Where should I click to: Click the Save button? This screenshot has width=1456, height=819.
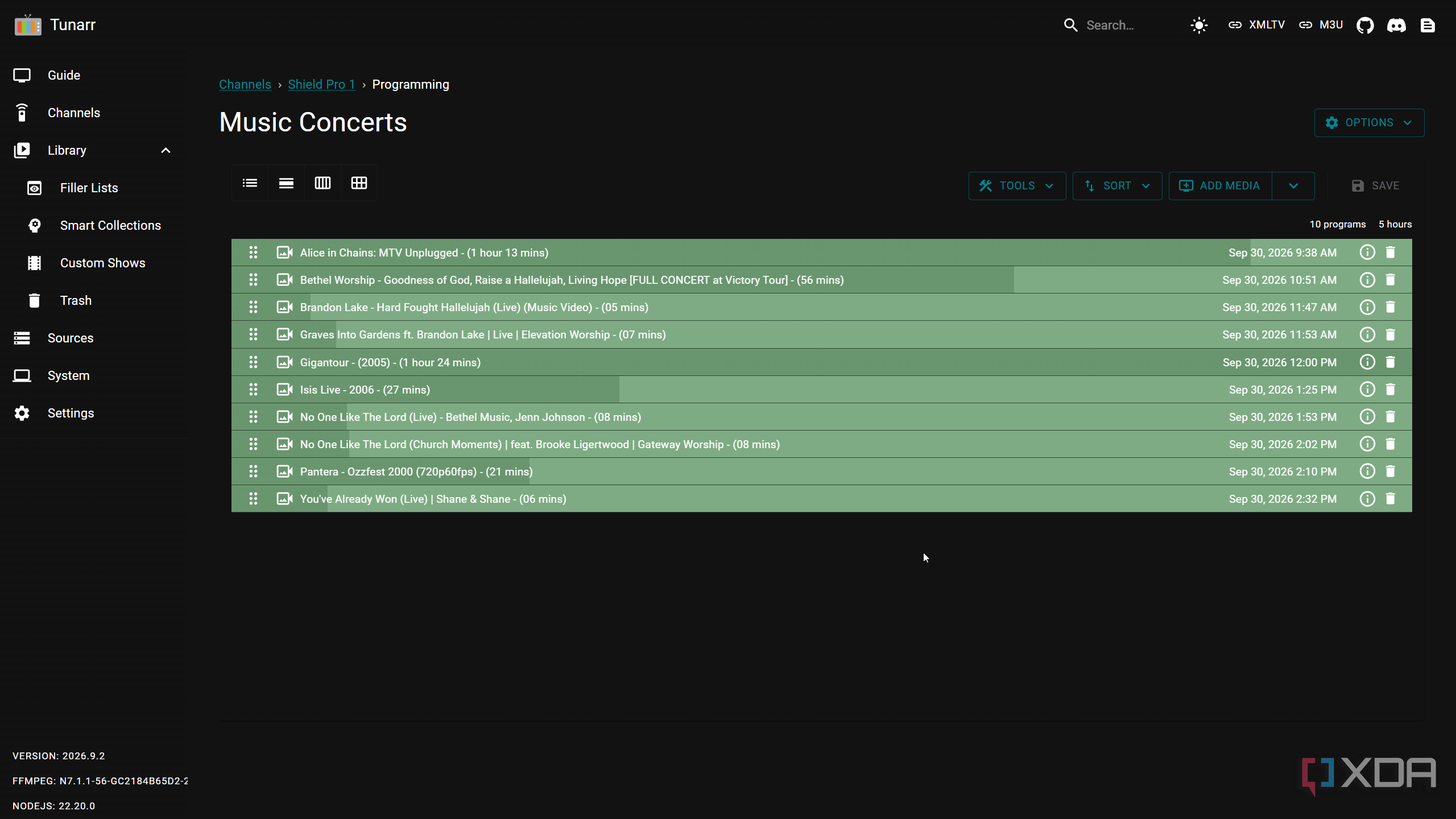(1375, 186)
